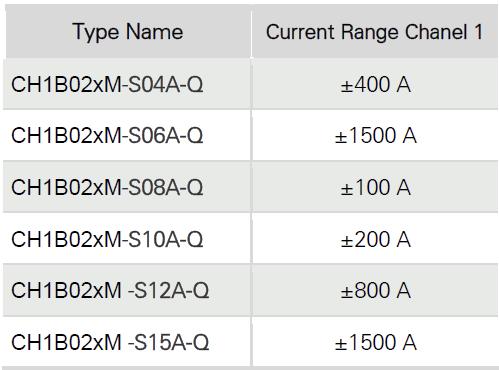Select type name CH1B02xM-S06A-Q
Screen dimensions: 499x370
[x=107, y=136]
